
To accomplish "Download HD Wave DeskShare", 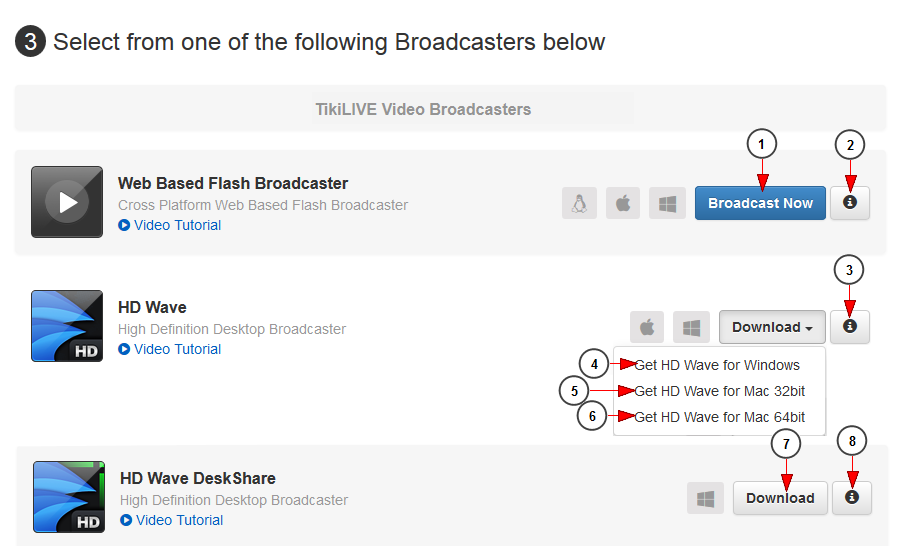I will point(780,498).
